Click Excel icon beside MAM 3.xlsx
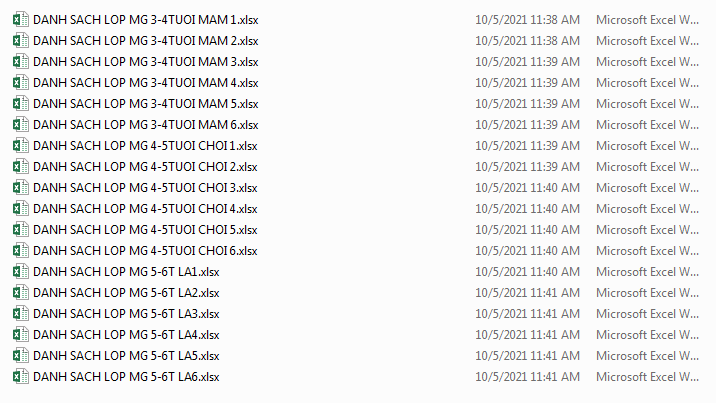 click(x=21, y=62)
